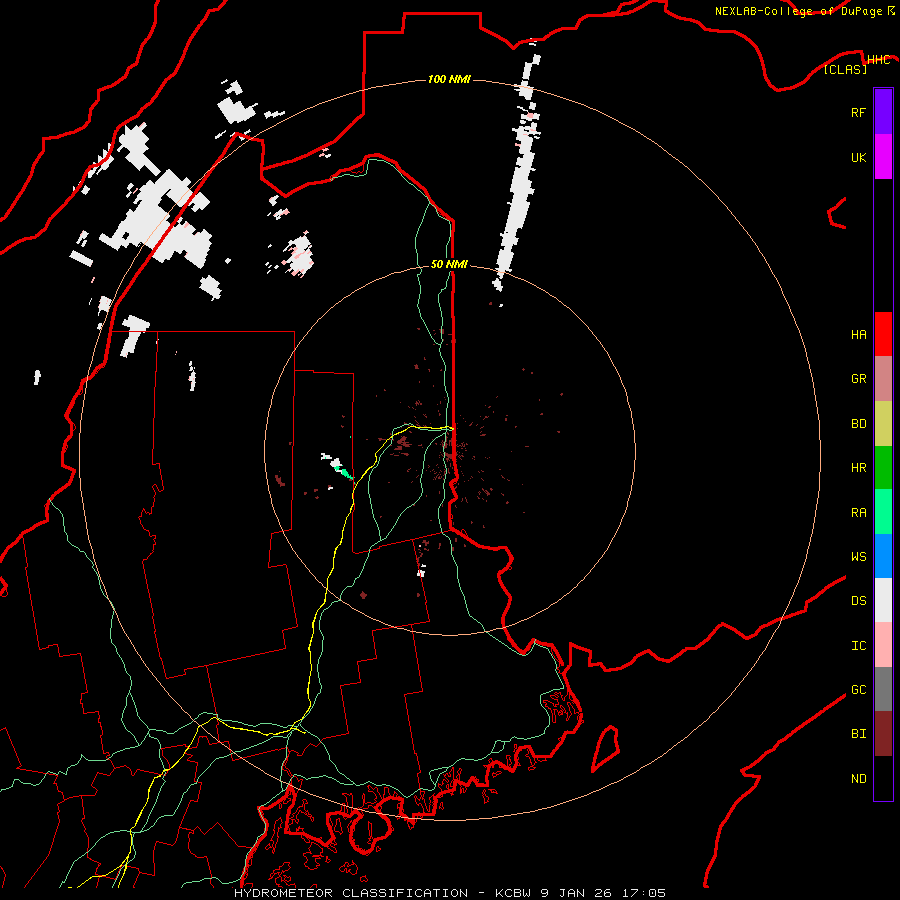Click the 50 NMI range ring label

pos(449,264)
